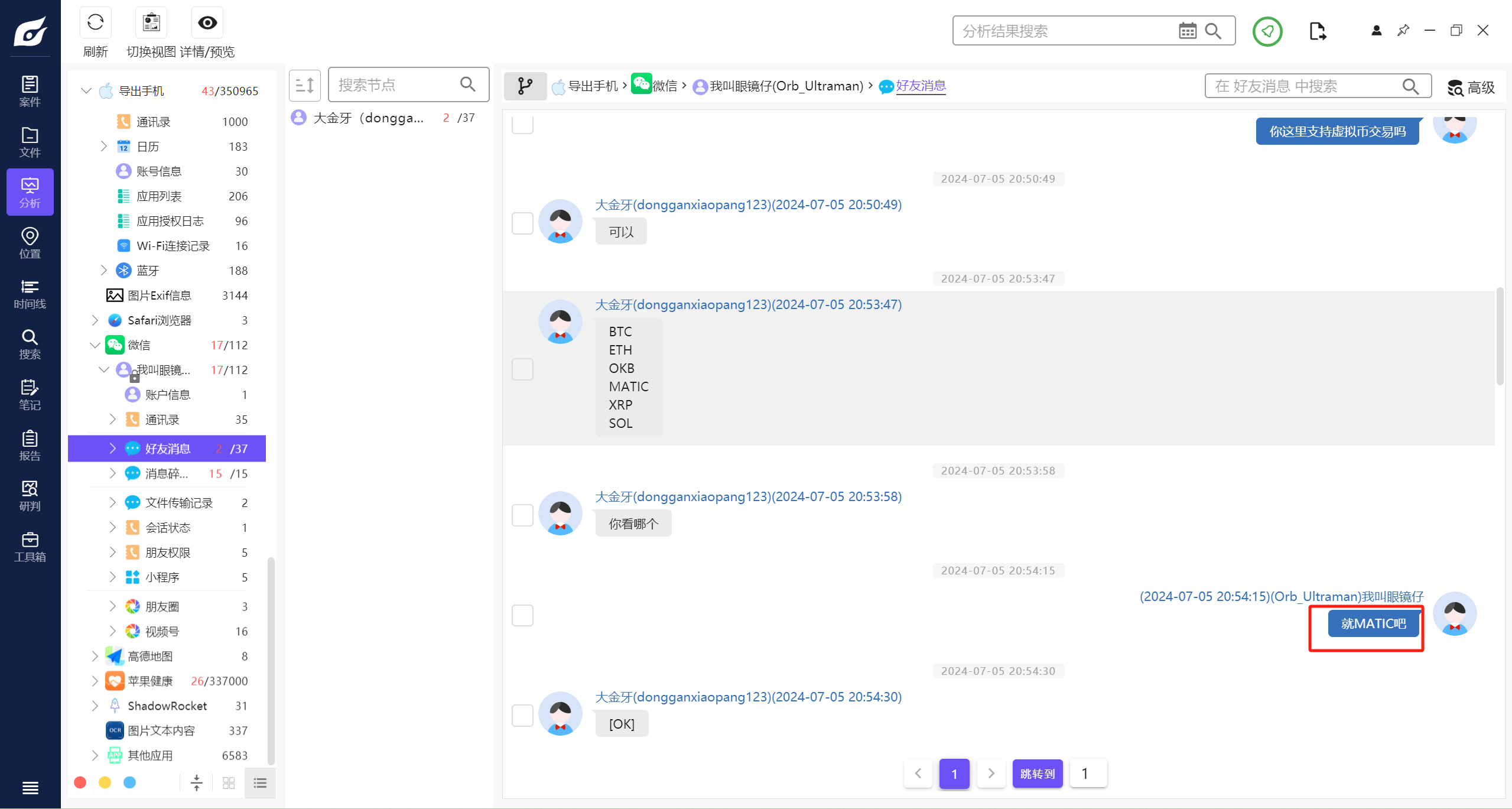
Task: Click the calendar icon in the analysis search box
Action: click(1187, 31)
